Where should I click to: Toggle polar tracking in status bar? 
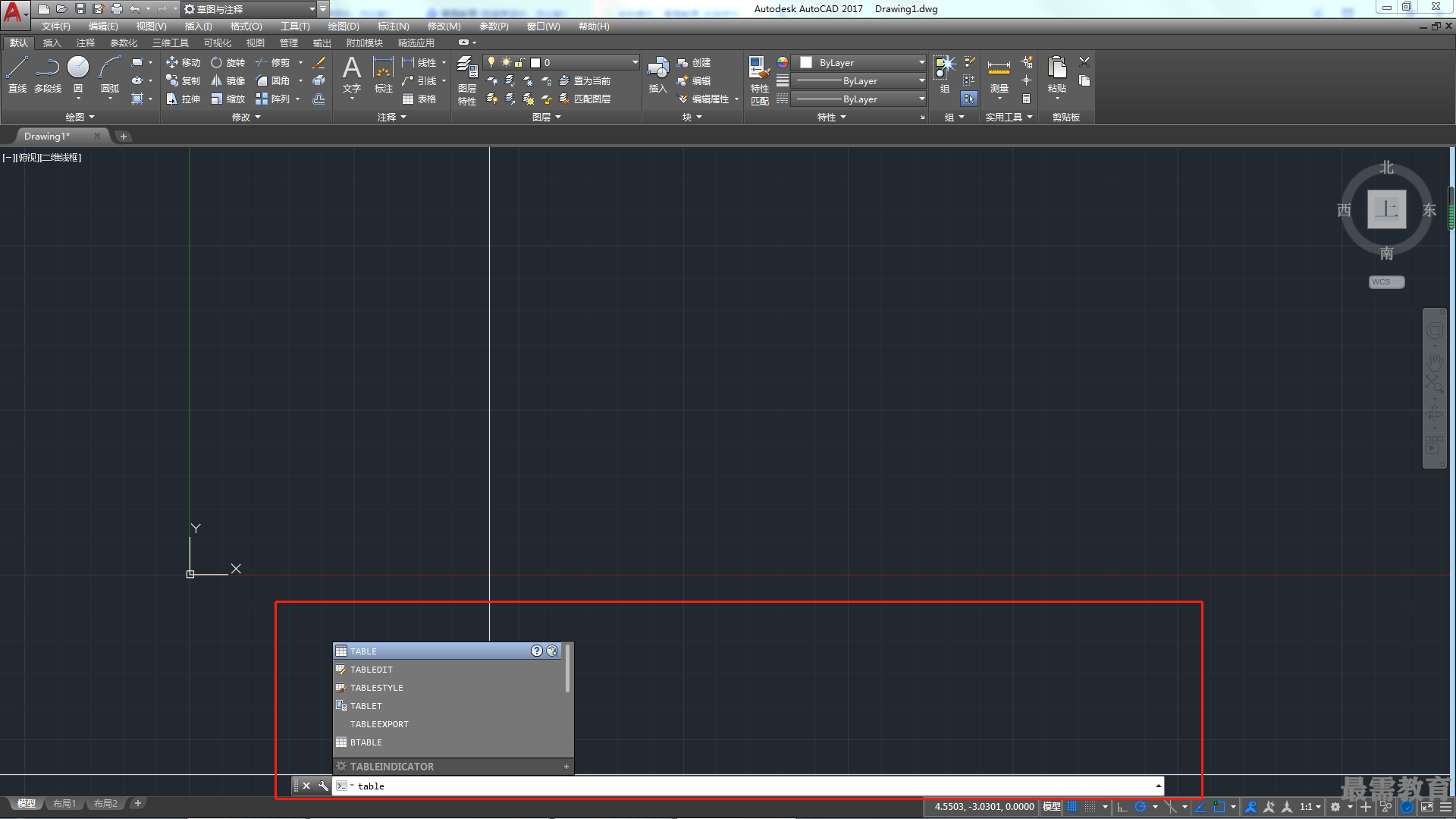[1140, 807]
